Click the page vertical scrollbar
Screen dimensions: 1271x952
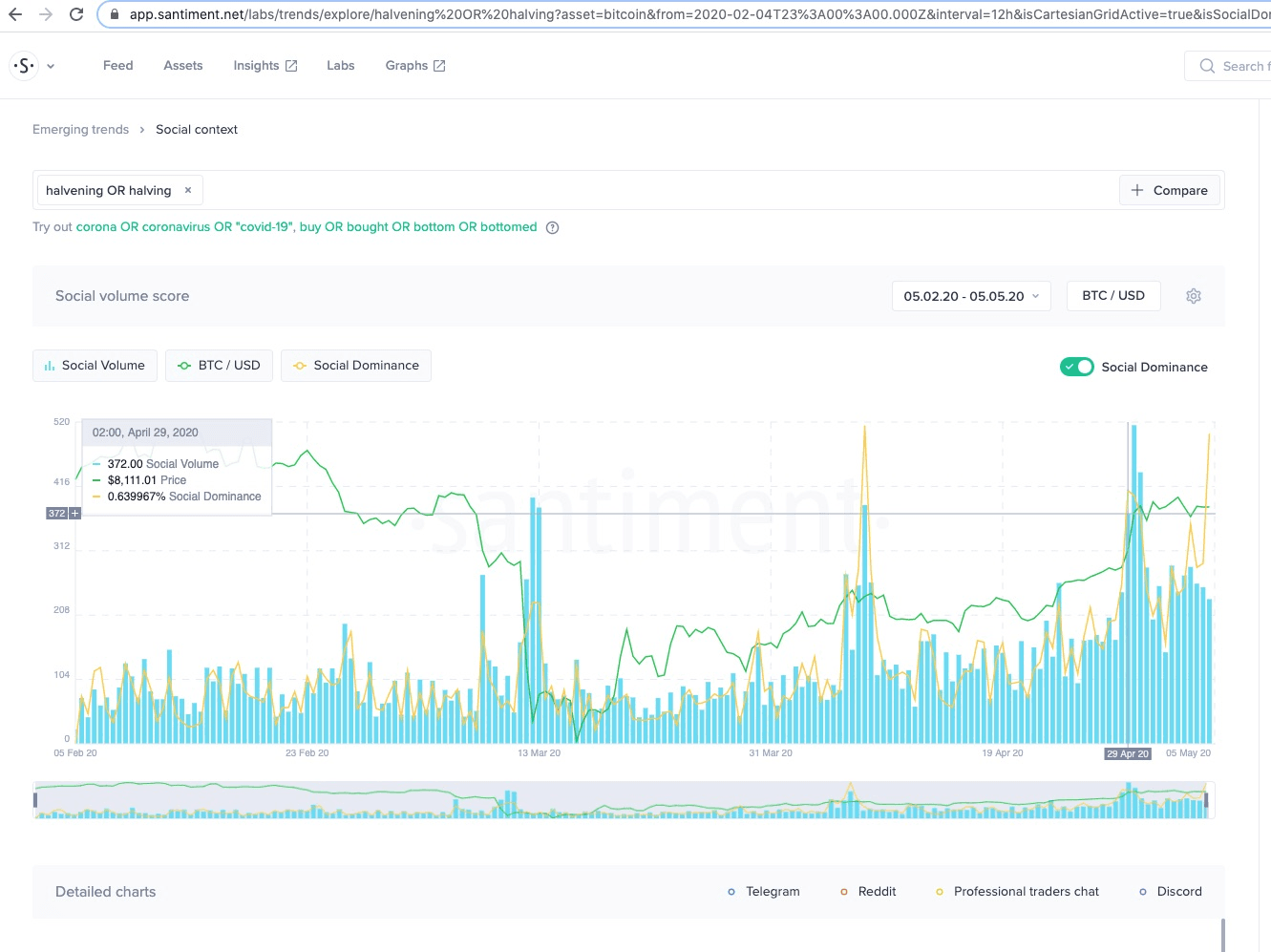point(1223,934)
